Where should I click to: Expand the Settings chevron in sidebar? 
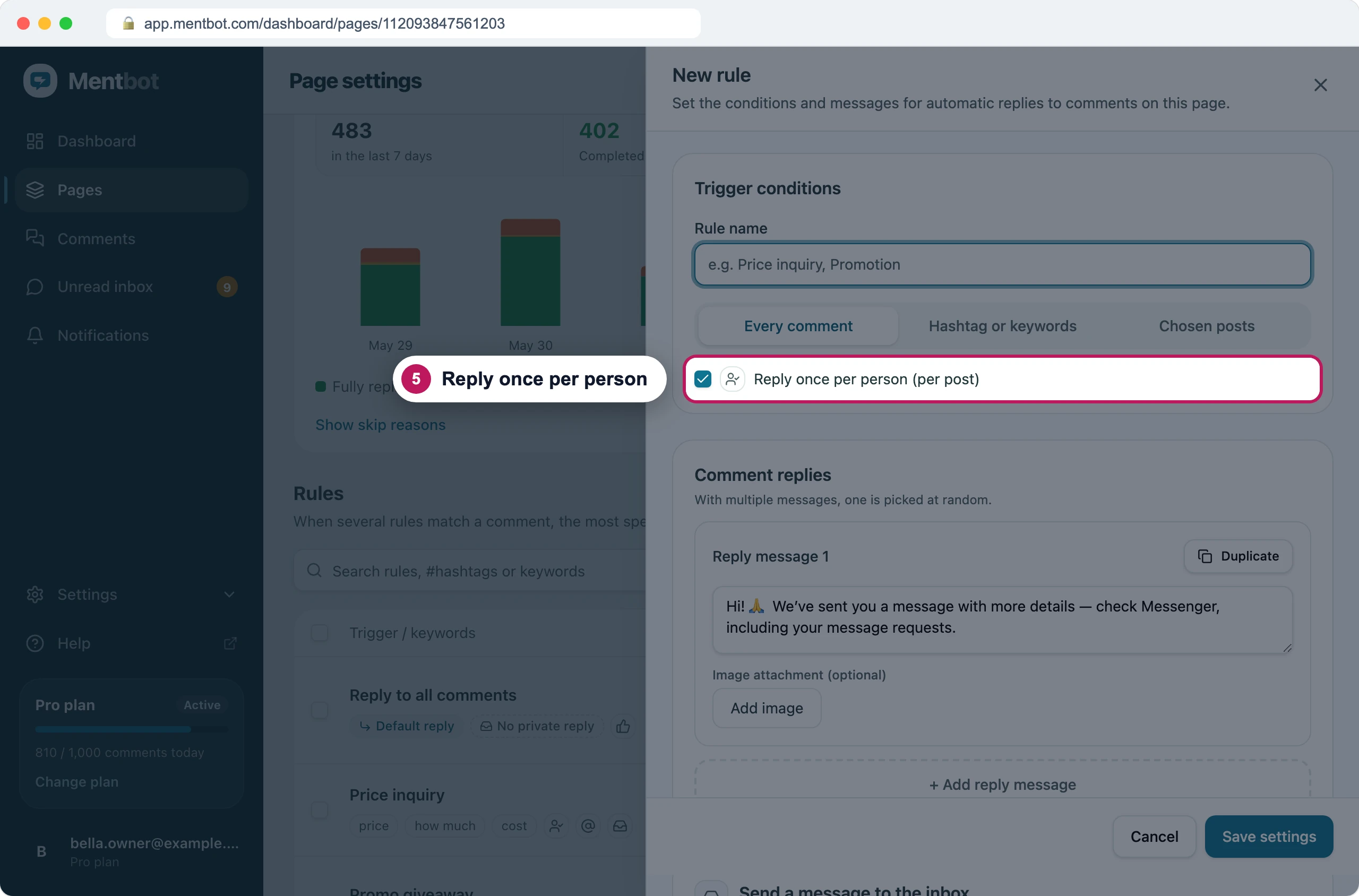click(x=229, y=595)
